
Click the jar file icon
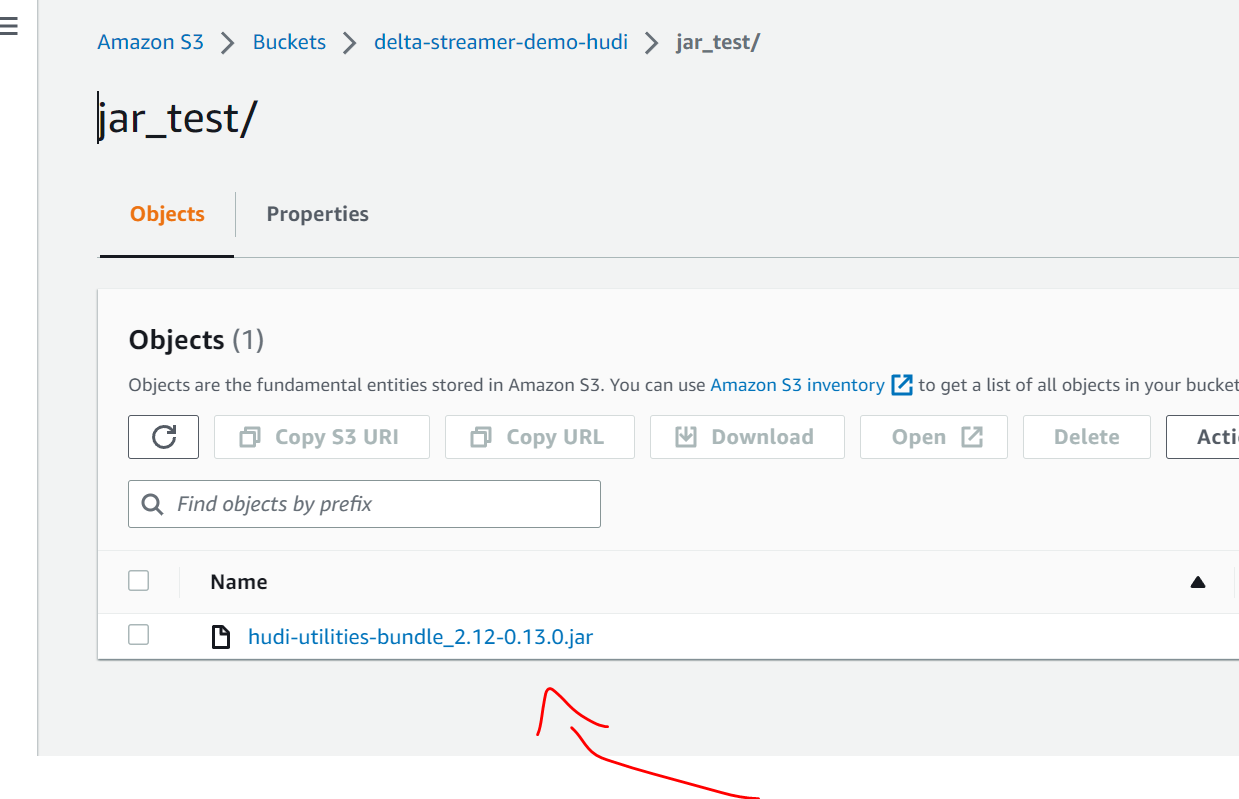(221, 636)
